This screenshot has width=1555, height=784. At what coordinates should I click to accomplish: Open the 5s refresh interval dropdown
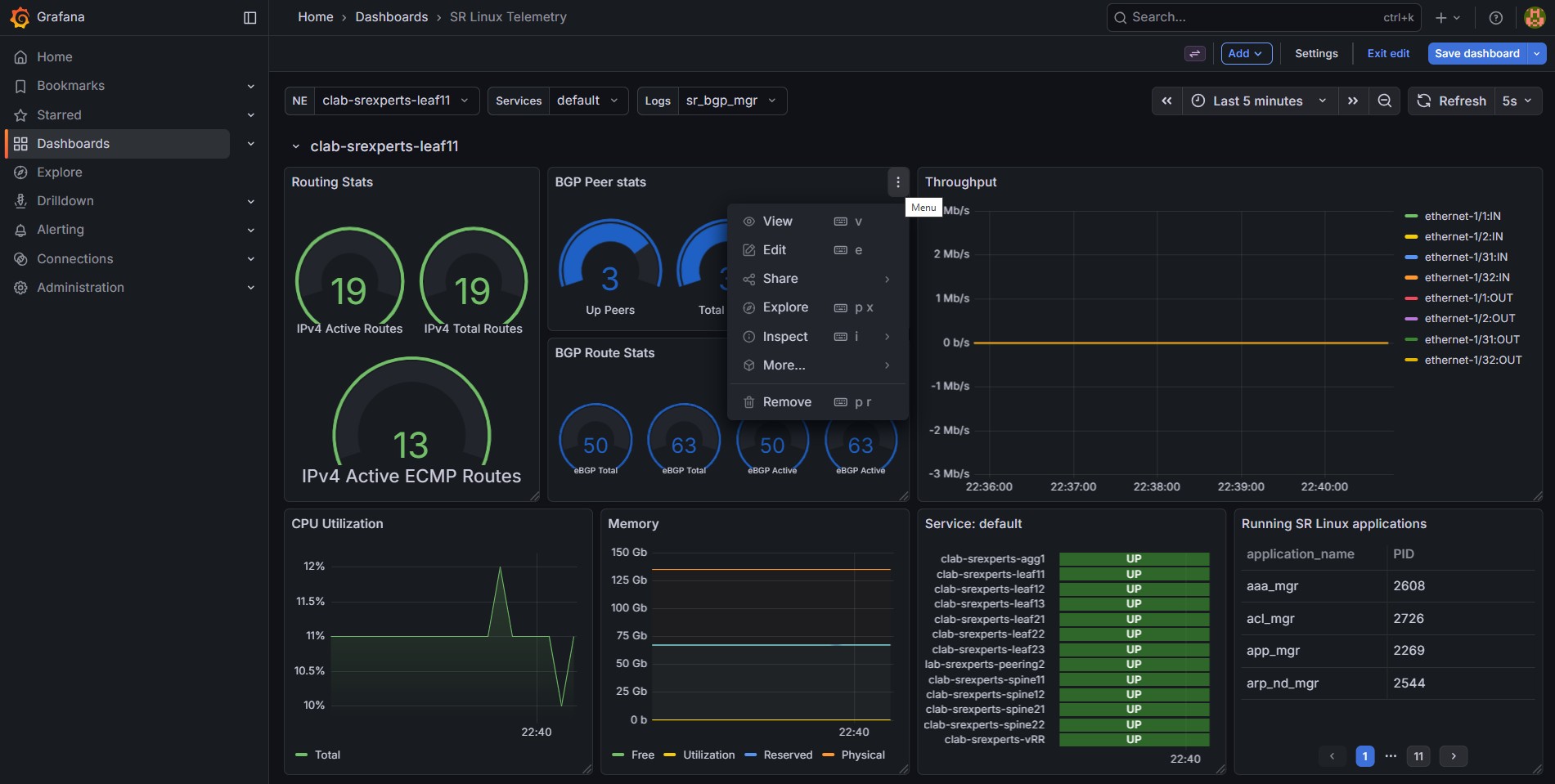click(x=1517, y=101)
